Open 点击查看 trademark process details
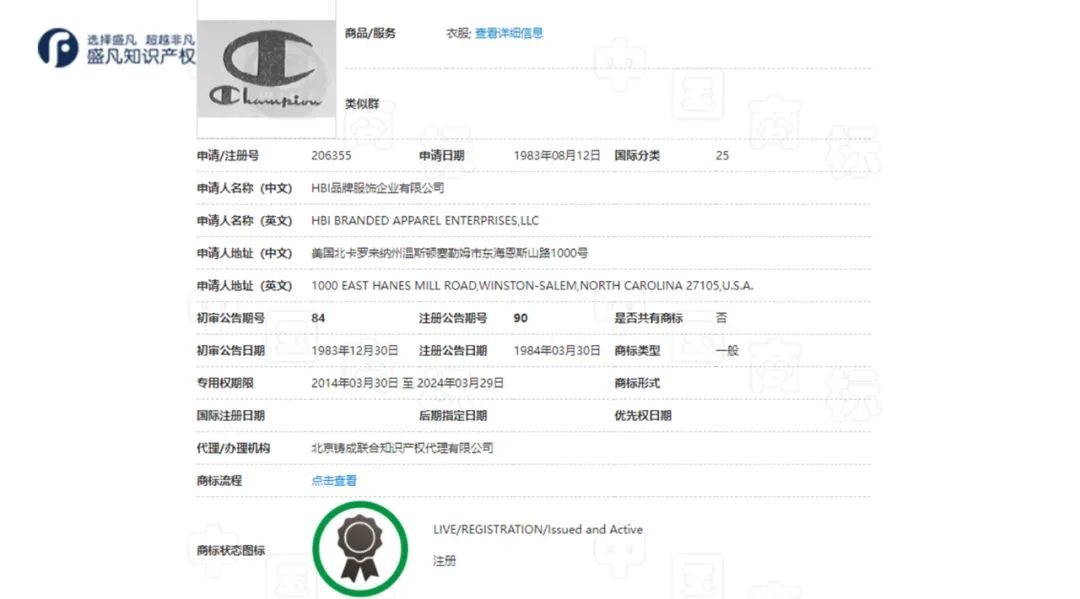1080x599 pixels. tap(334, 481)
